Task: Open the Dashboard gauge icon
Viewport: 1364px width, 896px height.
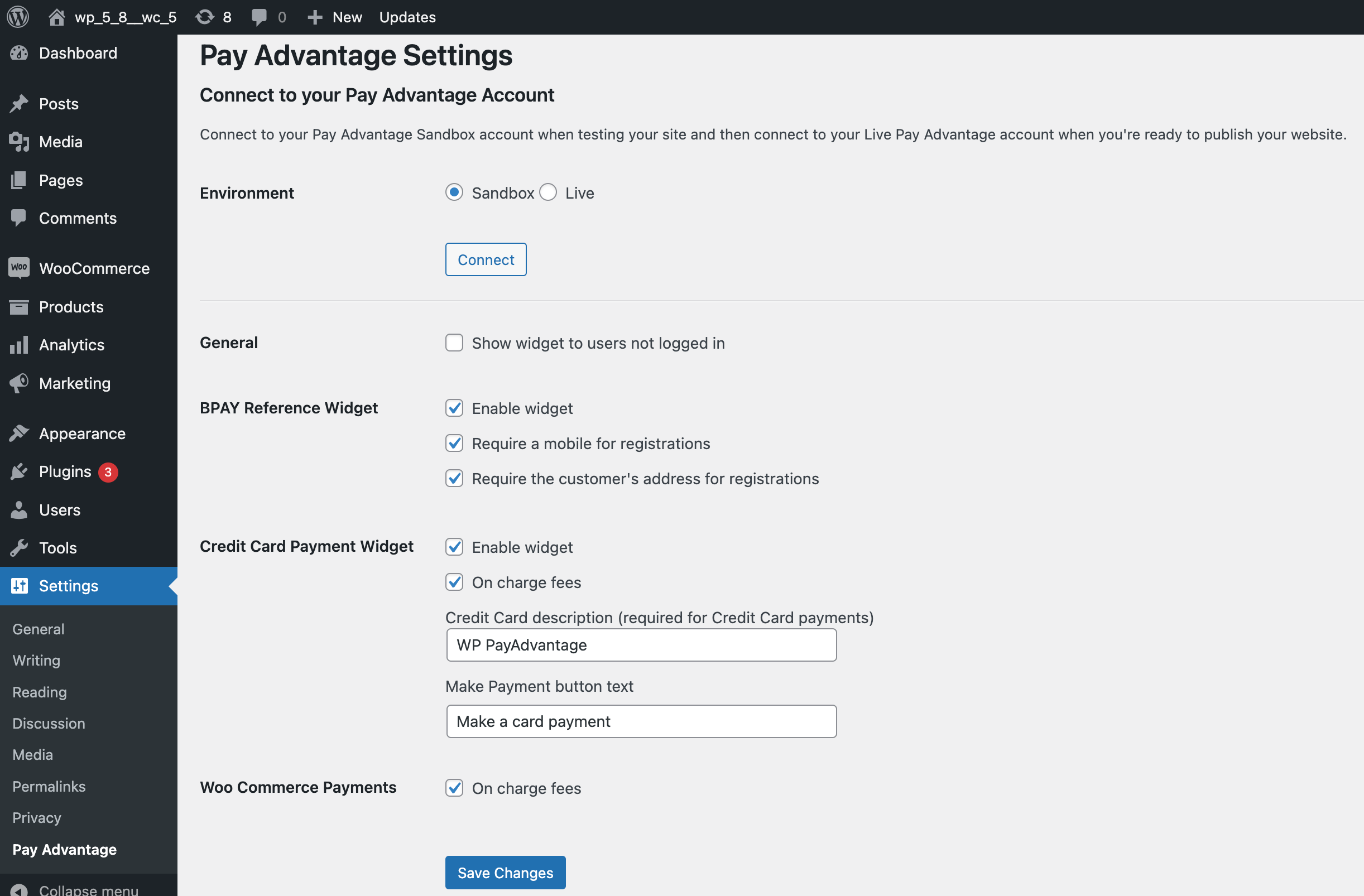Action: (x=19, y=53)
